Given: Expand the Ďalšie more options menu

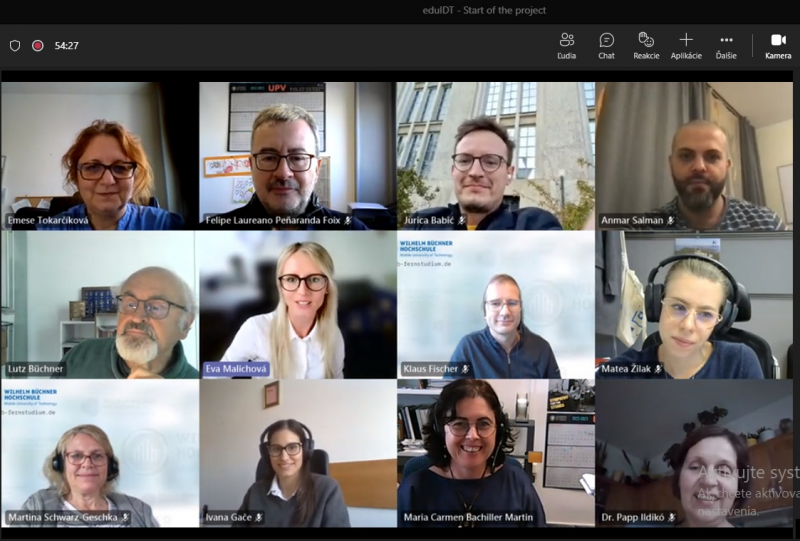Looking at the screenshot, I should click(726, 45).
